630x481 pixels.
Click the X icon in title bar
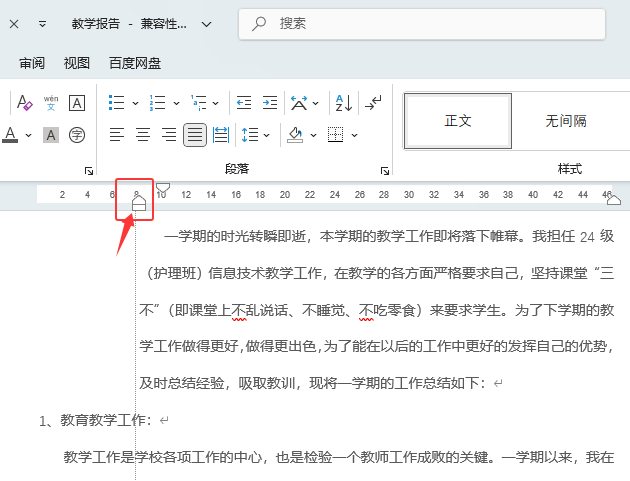(x=14, y=24)
